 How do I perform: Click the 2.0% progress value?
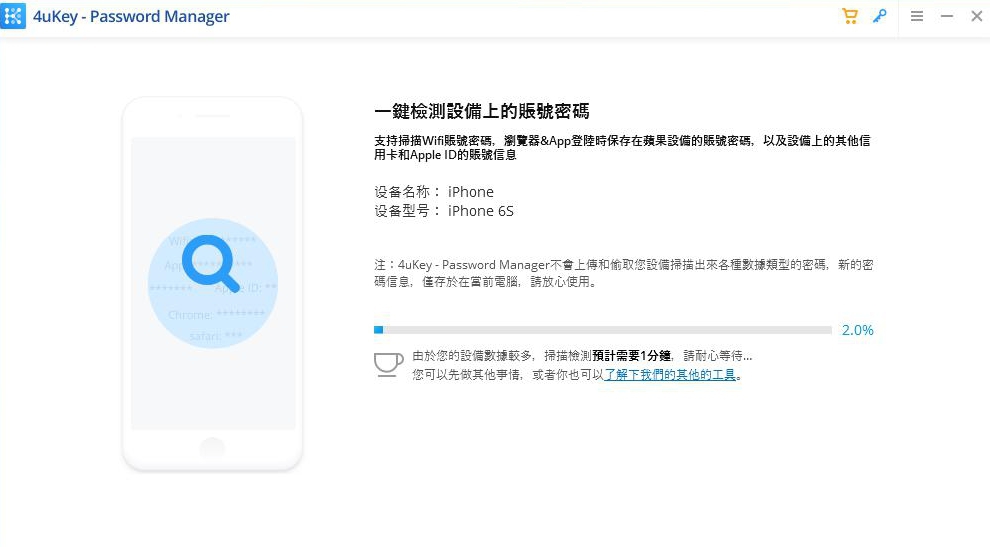pos(857,330)
